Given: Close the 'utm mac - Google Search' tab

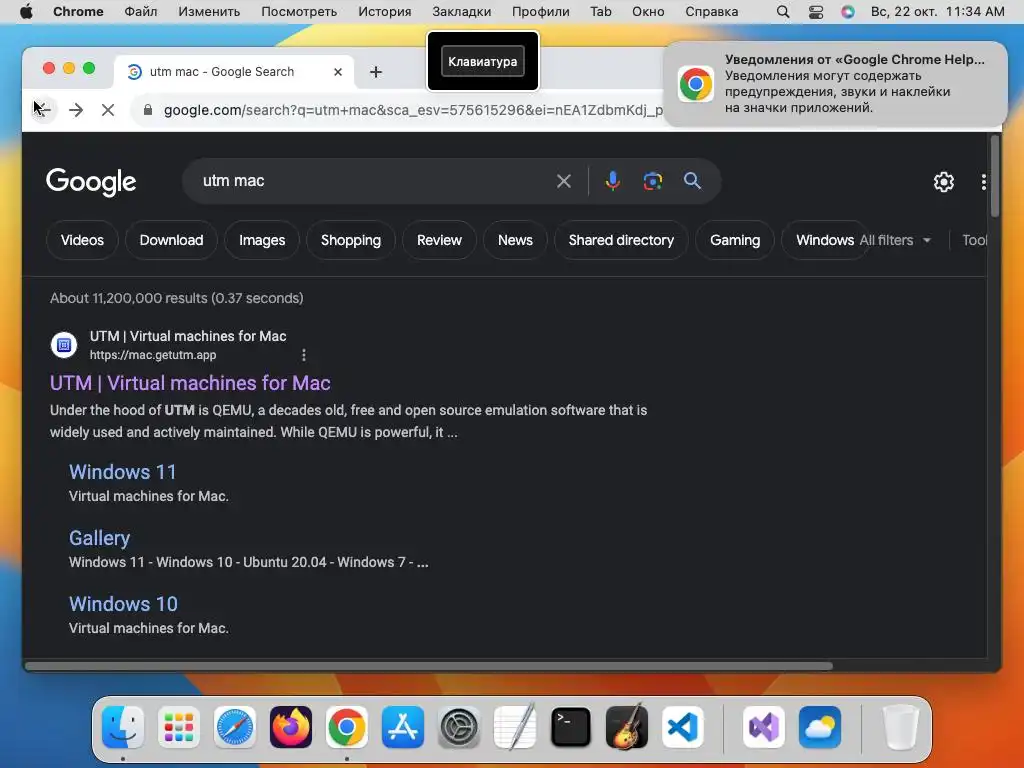Looking at the screenshot, I should click(x=338, y=72).
